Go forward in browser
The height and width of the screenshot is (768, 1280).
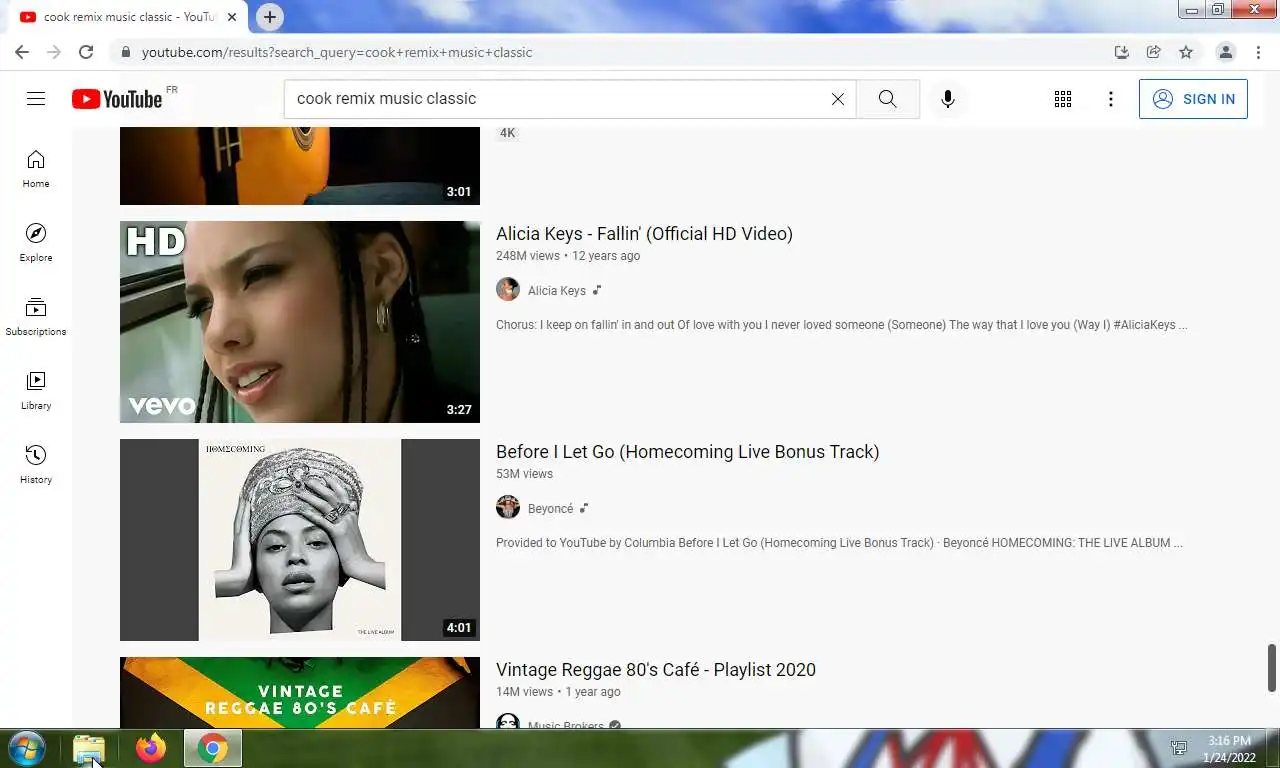[x=54, y=52]
